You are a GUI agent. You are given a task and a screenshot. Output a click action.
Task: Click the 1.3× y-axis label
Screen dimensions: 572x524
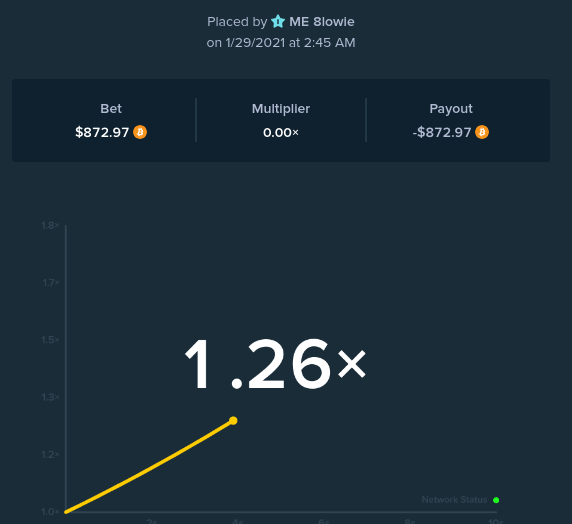click(50, 397)
